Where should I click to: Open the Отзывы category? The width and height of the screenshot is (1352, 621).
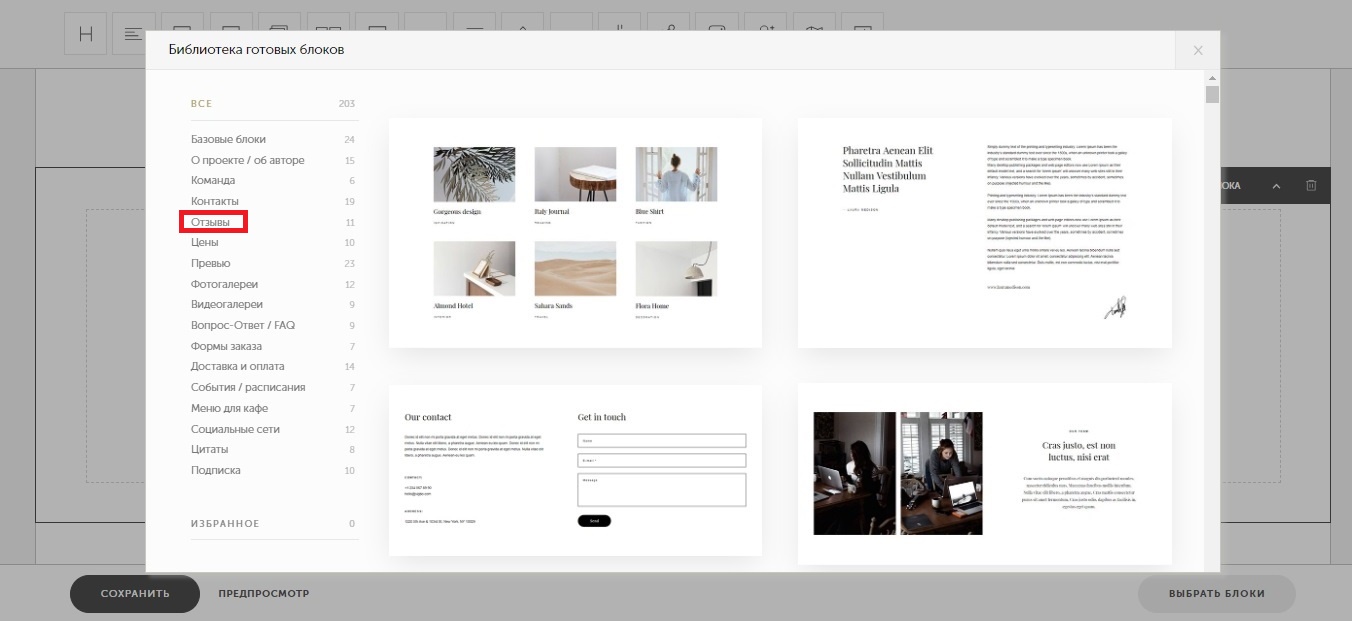click(211, 222)
